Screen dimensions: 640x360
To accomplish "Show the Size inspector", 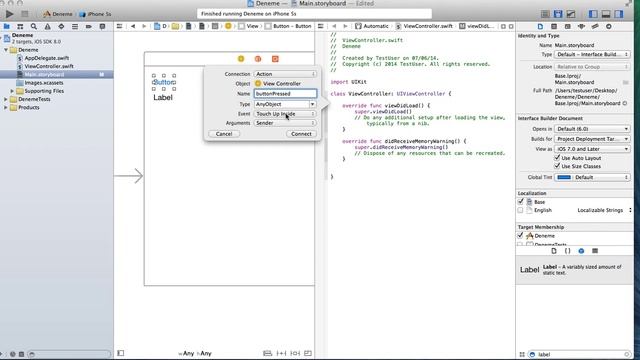I will pos(595,27).
